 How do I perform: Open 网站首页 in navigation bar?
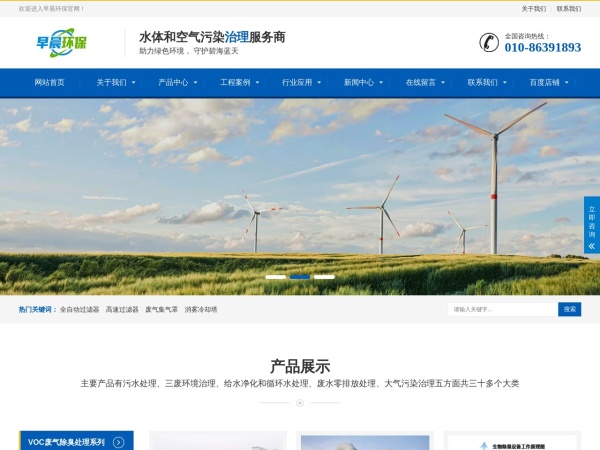coord(49,82)
